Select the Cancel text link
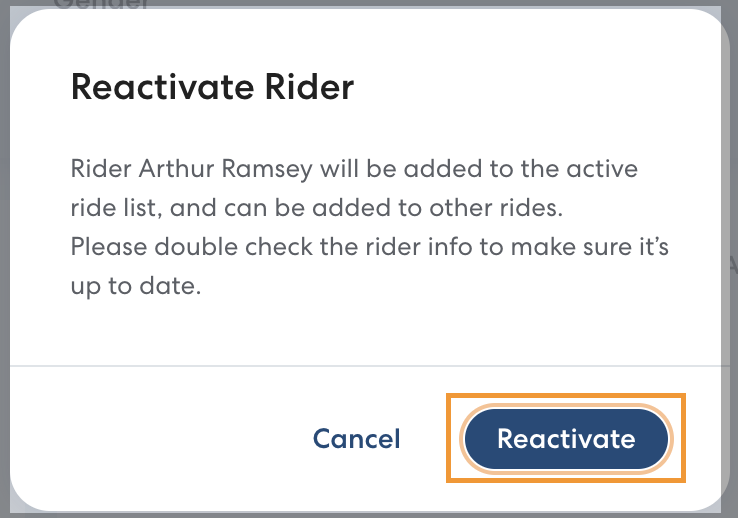Image resolution: width=738 pixels, height=518 pixels. pos(356,438)
